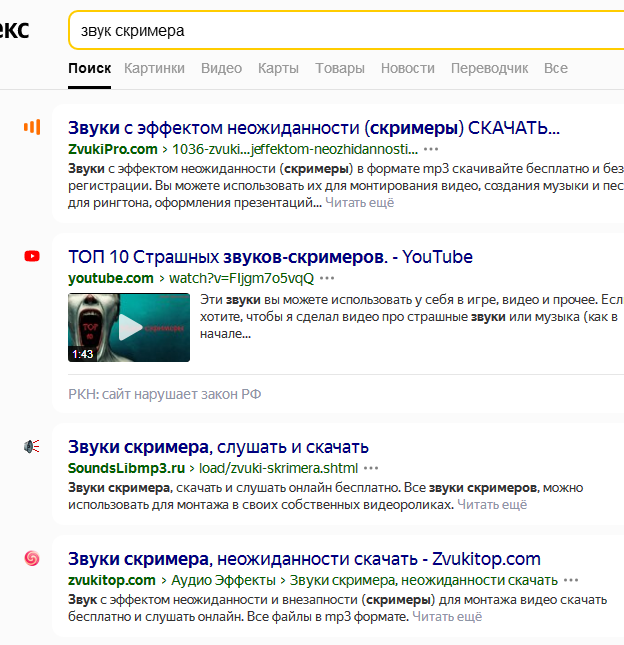Click the SoundsLibmp3 speaker favicon
Image resolution: width=624 pixels, height=645 pixels.
coord(32,446)
